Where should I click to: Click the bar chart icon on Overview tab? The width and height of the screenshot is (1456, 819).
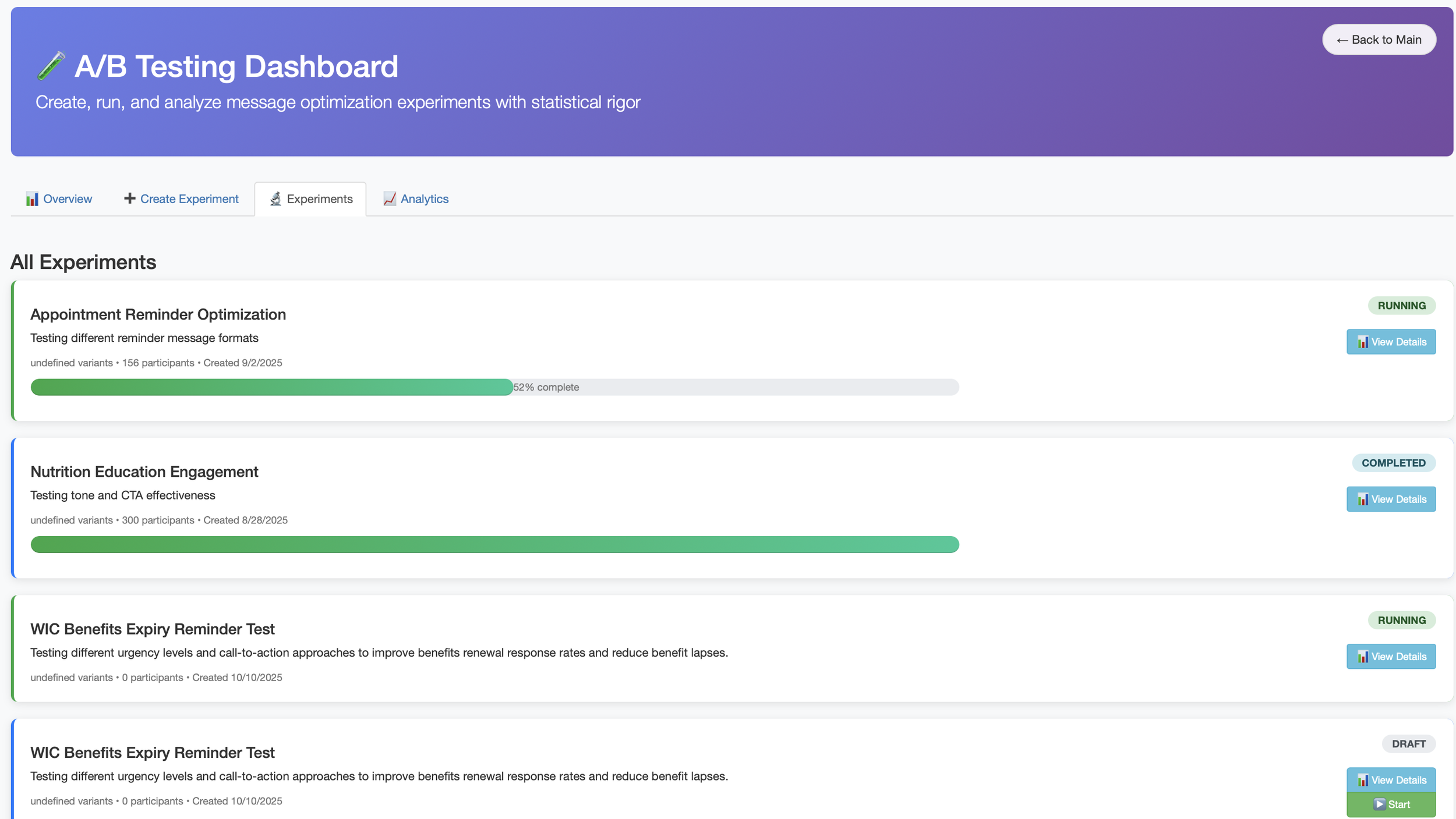pyautogui.click(x=32, y=199)
